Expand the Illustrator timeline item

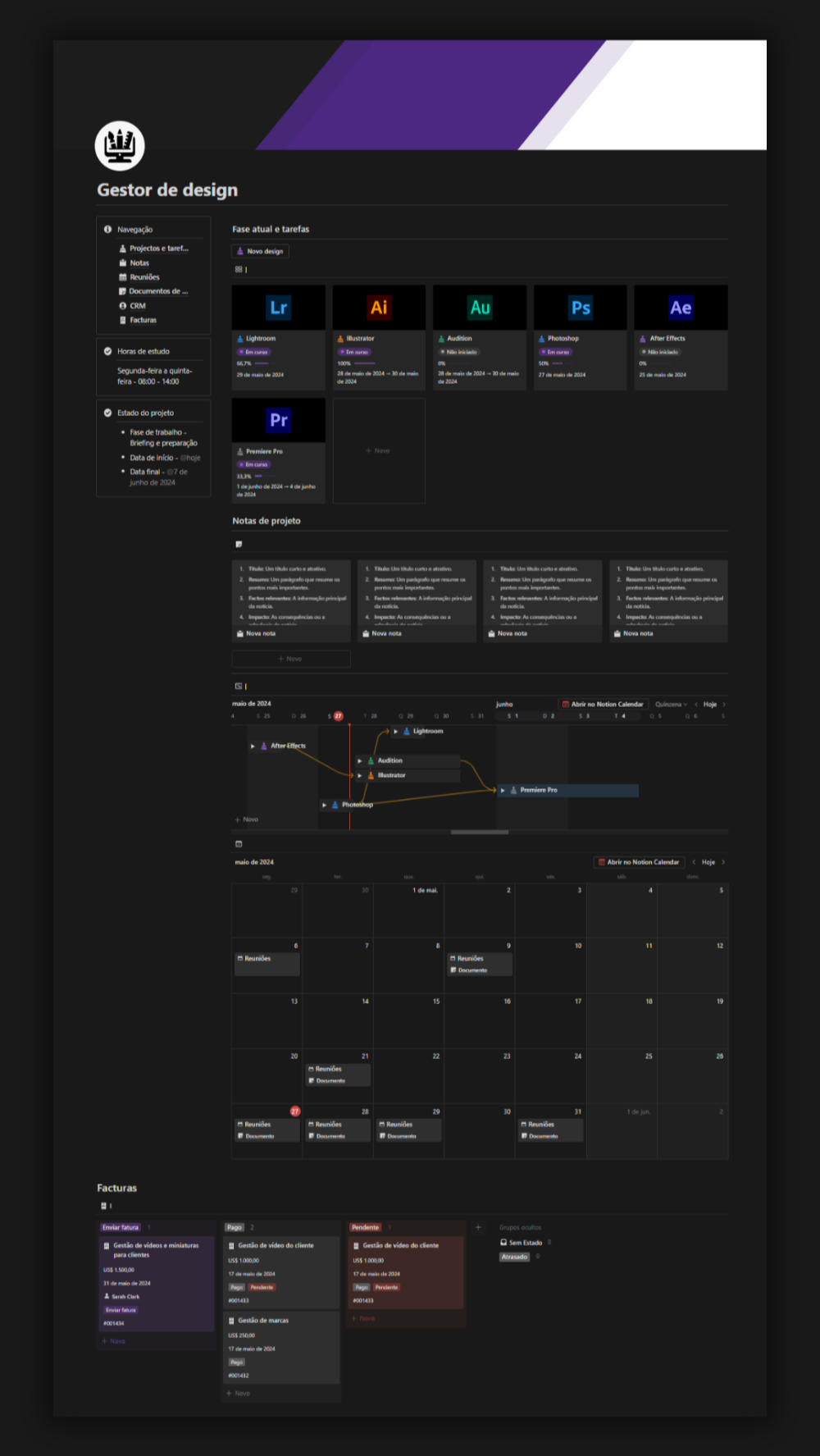(x=360, y=775)
